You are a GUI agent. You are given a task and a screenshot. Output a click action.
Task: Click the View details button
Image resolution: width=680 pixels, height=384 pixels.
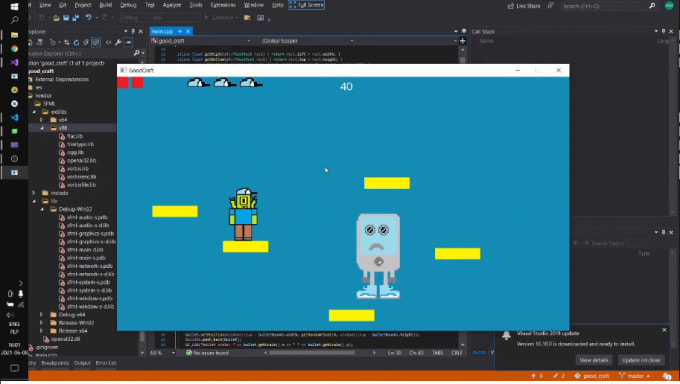(x=594, y=360)
